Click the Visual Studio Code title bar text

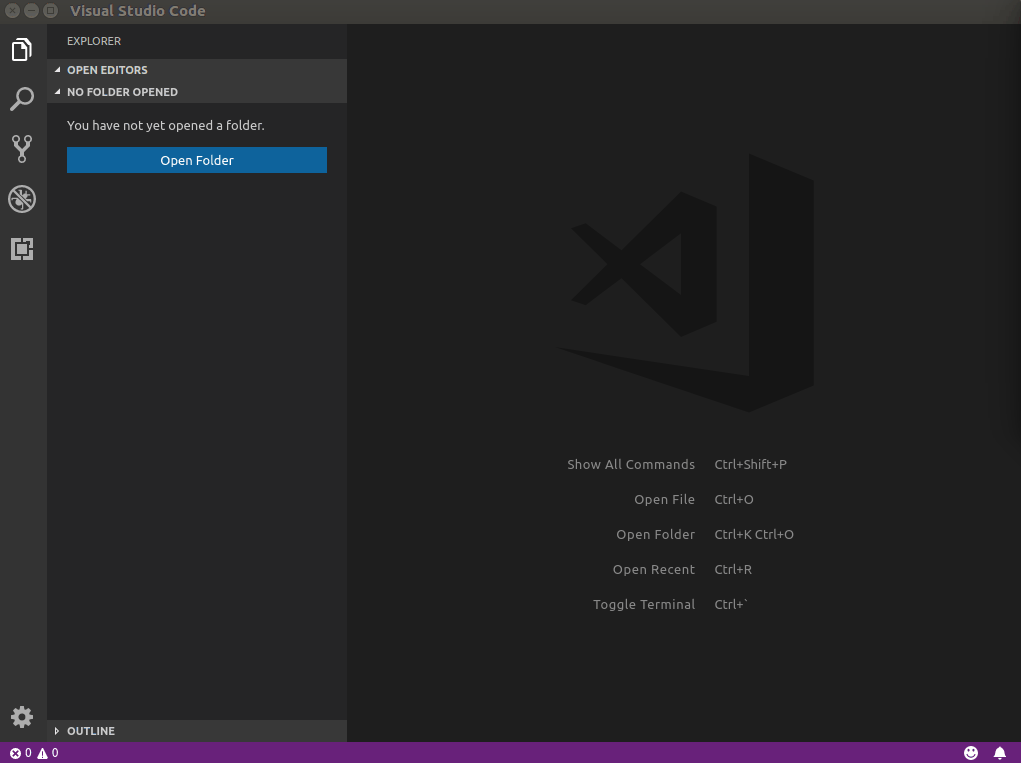tap(137, 11)
